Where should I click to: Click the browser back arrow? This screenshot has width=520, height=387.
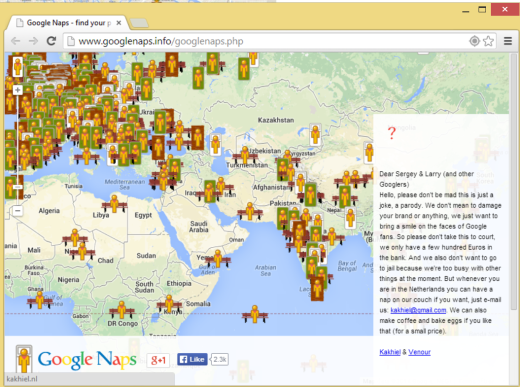click(x=15, y=41)
